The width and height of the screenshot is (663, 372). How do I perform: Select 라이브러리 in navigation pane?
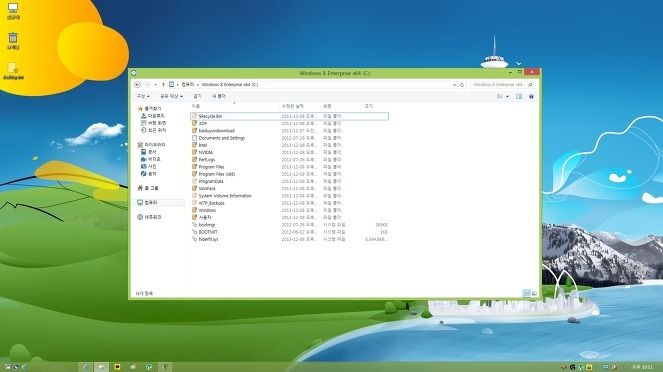(x=151, y=145)
